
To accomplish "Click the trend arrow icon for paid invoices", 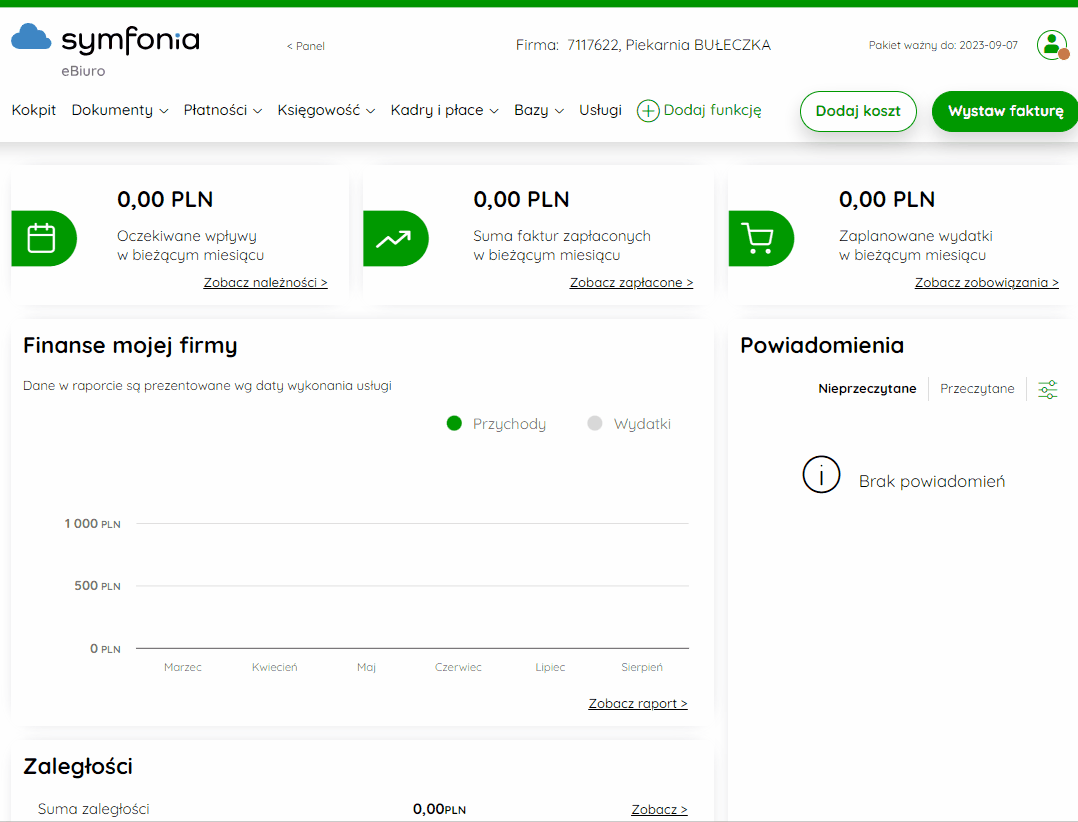I will pyautogui.click(x=395, y=238).
